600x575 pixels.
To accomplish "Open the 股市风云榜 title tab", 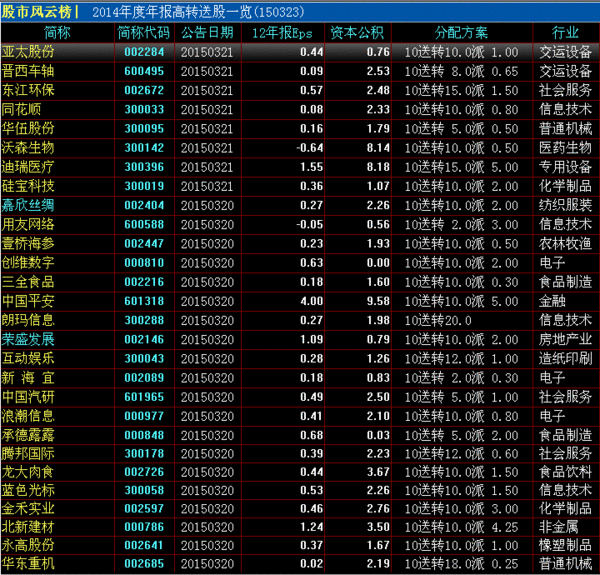I will [x=37, y=12].
